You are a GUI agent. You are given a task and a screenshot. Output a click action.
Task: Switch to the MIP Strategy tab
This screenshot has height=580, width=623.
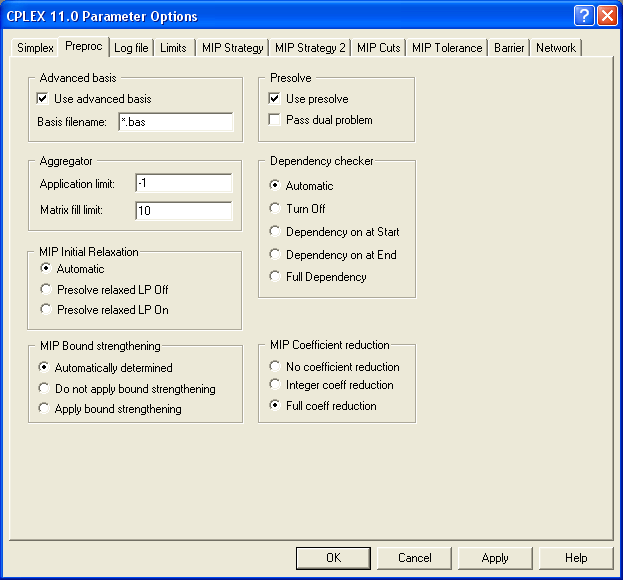click(232, 48)
